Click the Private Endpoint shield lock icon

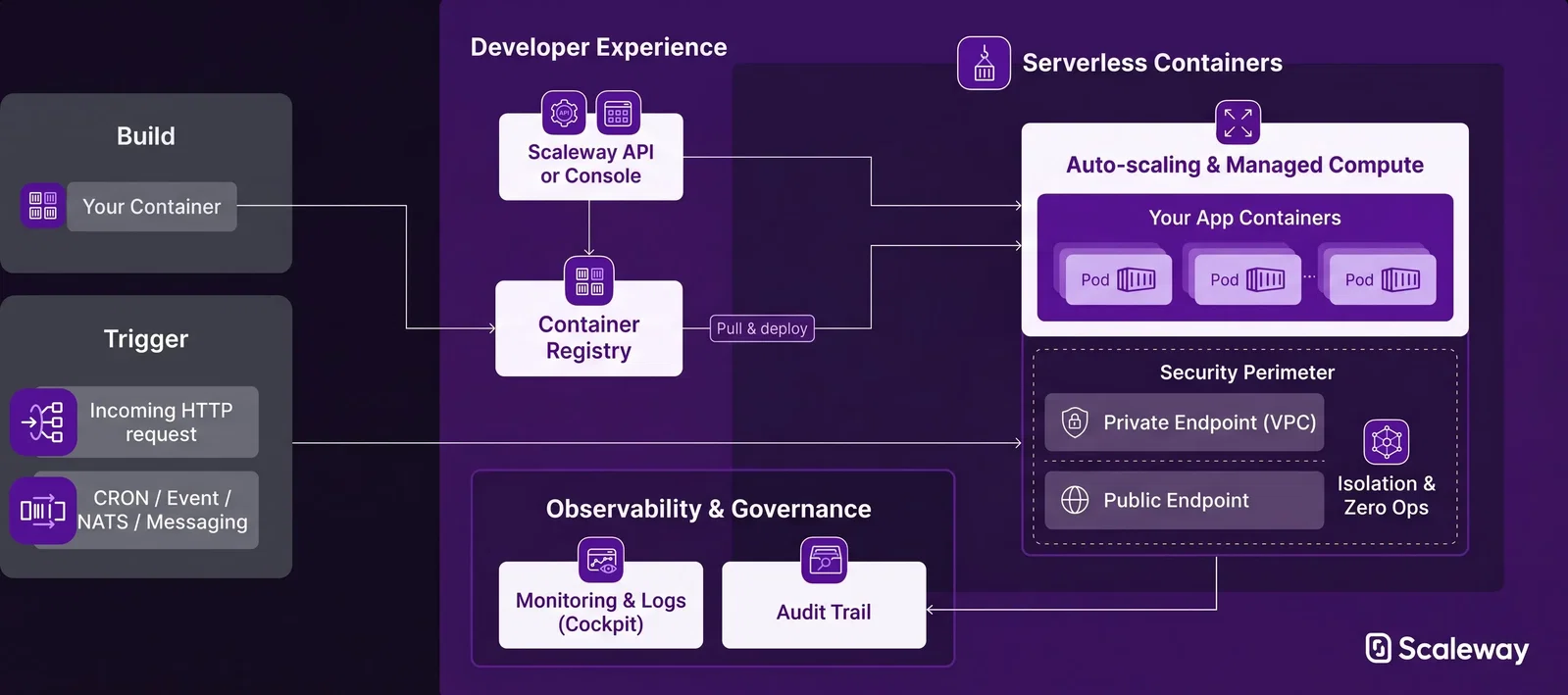tap(1075, 422)
